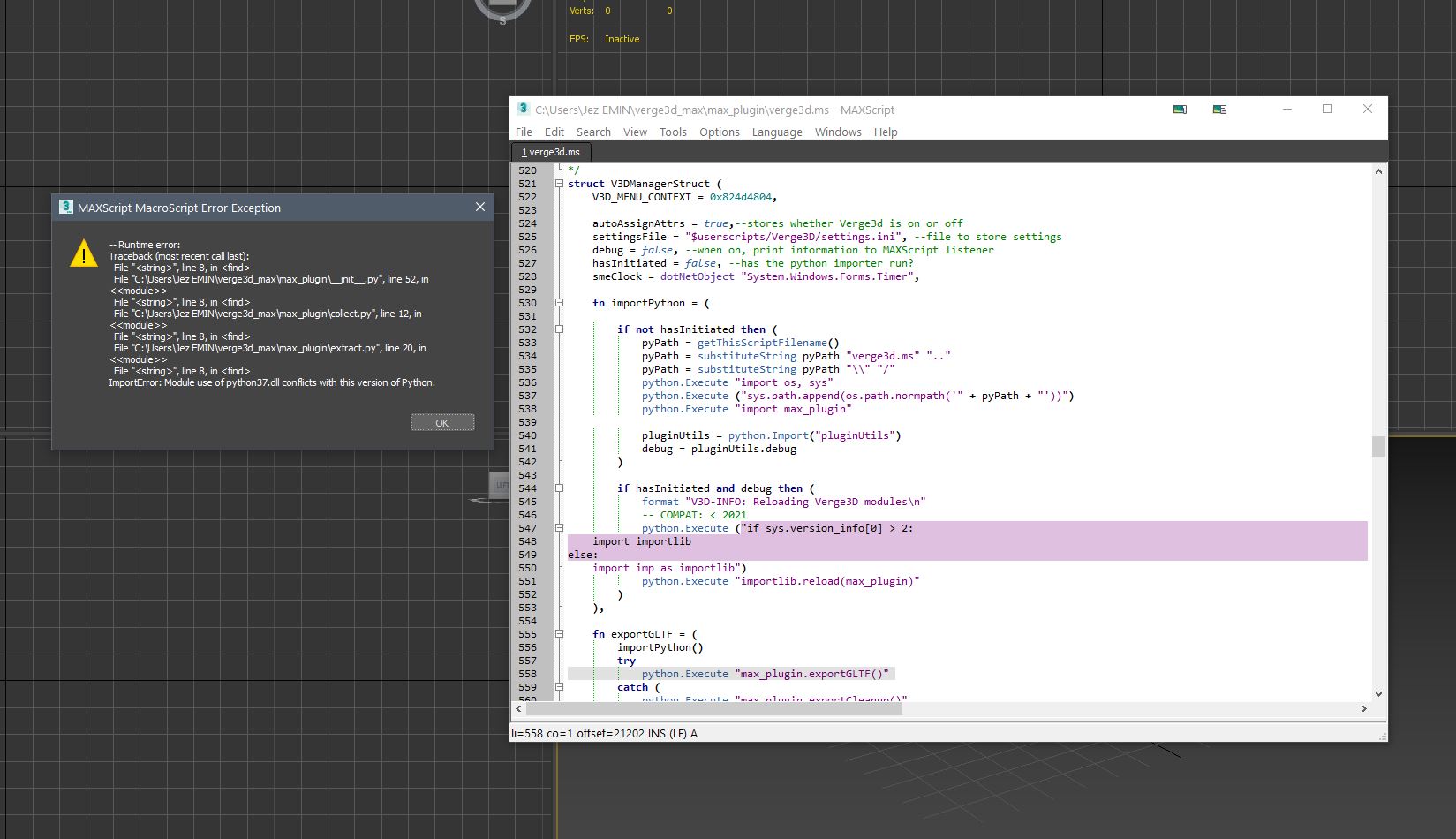This screenshot has height=839, width=1456.
Task: Click the 'Verts:' viewport statistic label
Action: [x=581, y=11]
